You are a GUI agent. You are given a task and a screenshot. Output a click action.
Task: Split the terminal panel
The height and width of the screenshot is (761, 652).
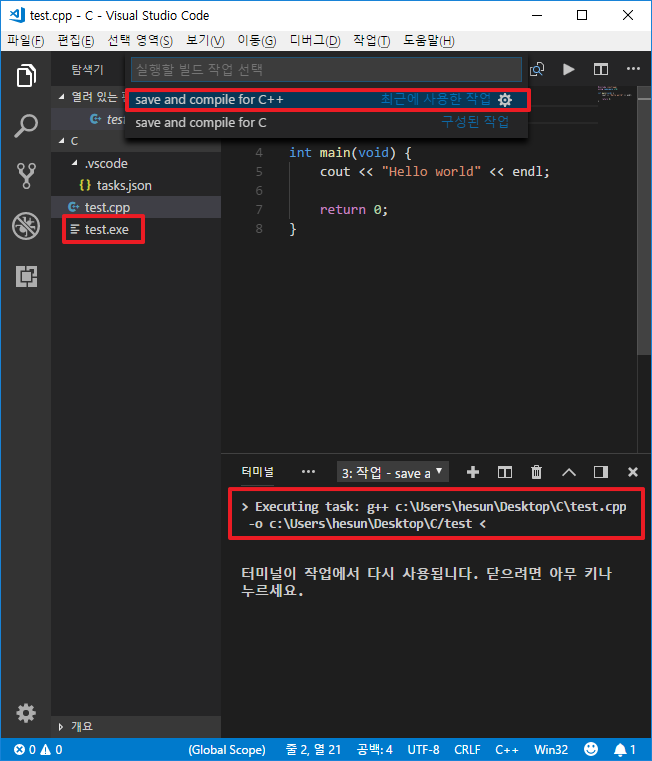tap(504, 472)
